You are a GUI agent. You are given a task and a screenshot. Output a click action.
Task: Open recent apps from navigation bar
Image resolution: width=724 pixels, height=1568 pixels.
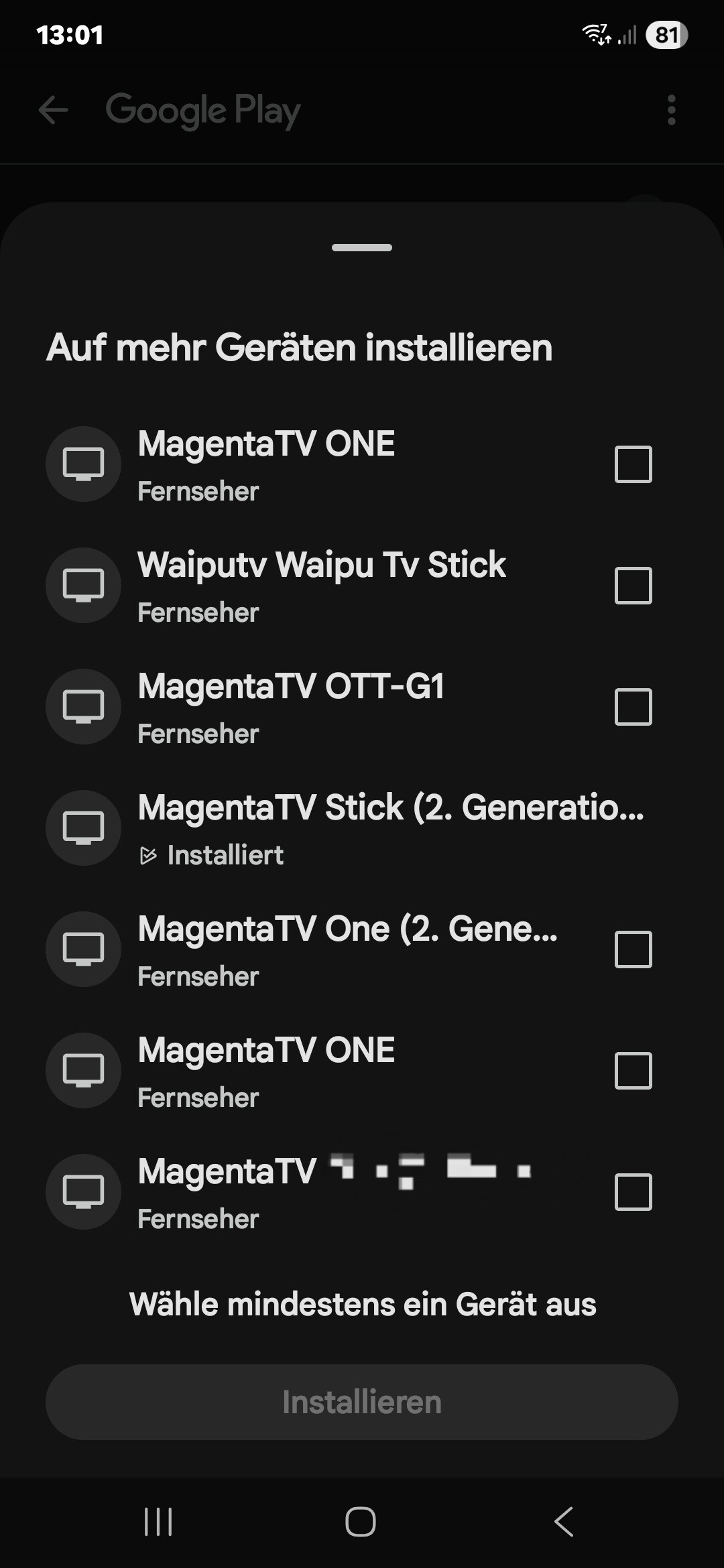pos(158,1522)
